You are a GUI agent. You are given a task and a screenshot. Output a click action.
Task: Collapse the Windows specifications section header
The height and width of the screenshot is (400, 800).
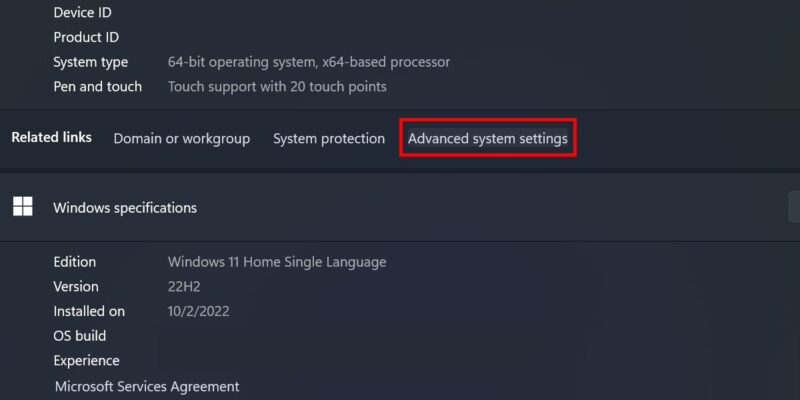click(400, 208)
